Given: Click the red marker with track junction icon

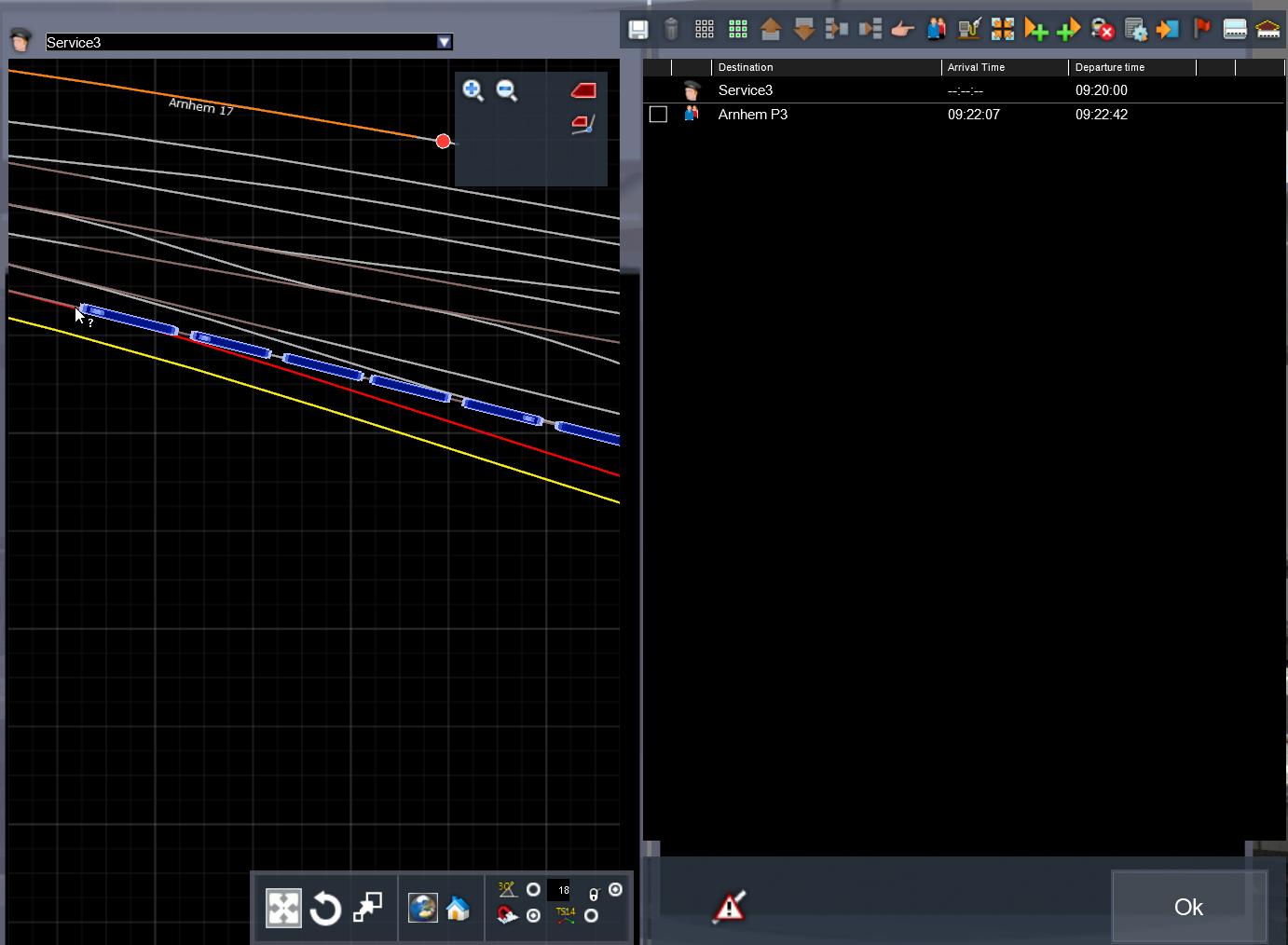Looking at the screenshot, I should coord(583,124).
